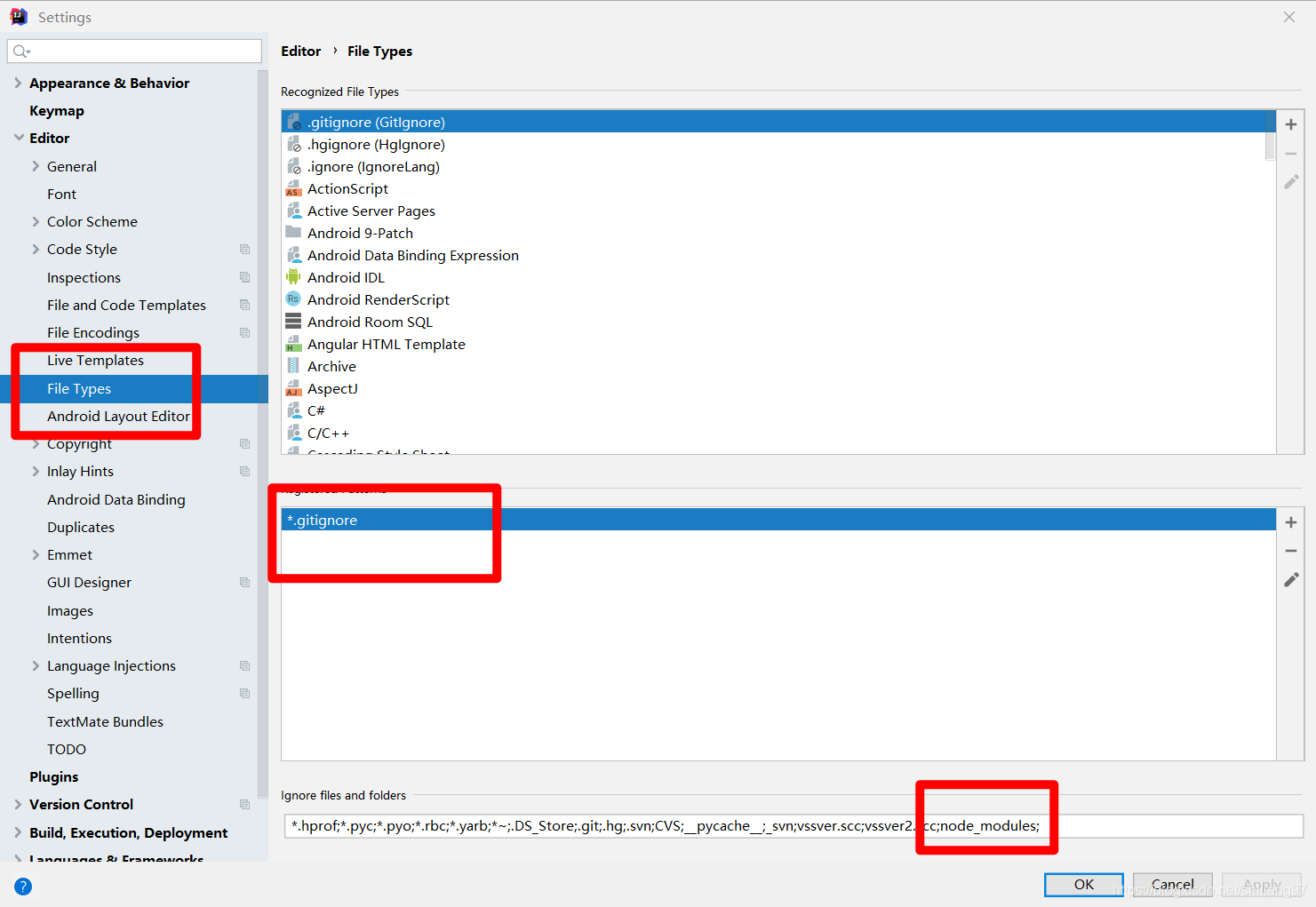Click the Code Style project-scope icon

244,250
